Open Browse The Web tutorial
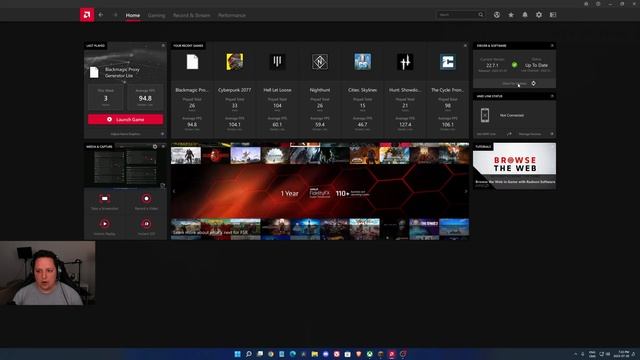This screenshot has height=360, width=640. [514, 166]
